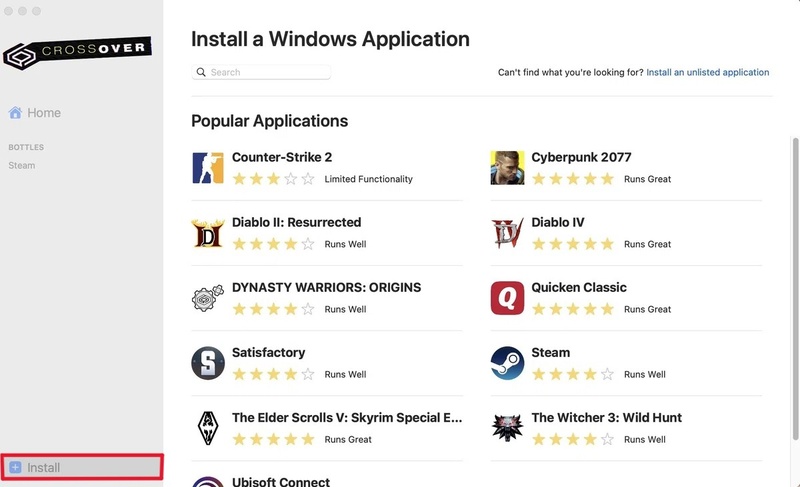This screenshot has height=487, width=800.
Task: Click the Quicken Classic red Q icon
Action: 507,297
